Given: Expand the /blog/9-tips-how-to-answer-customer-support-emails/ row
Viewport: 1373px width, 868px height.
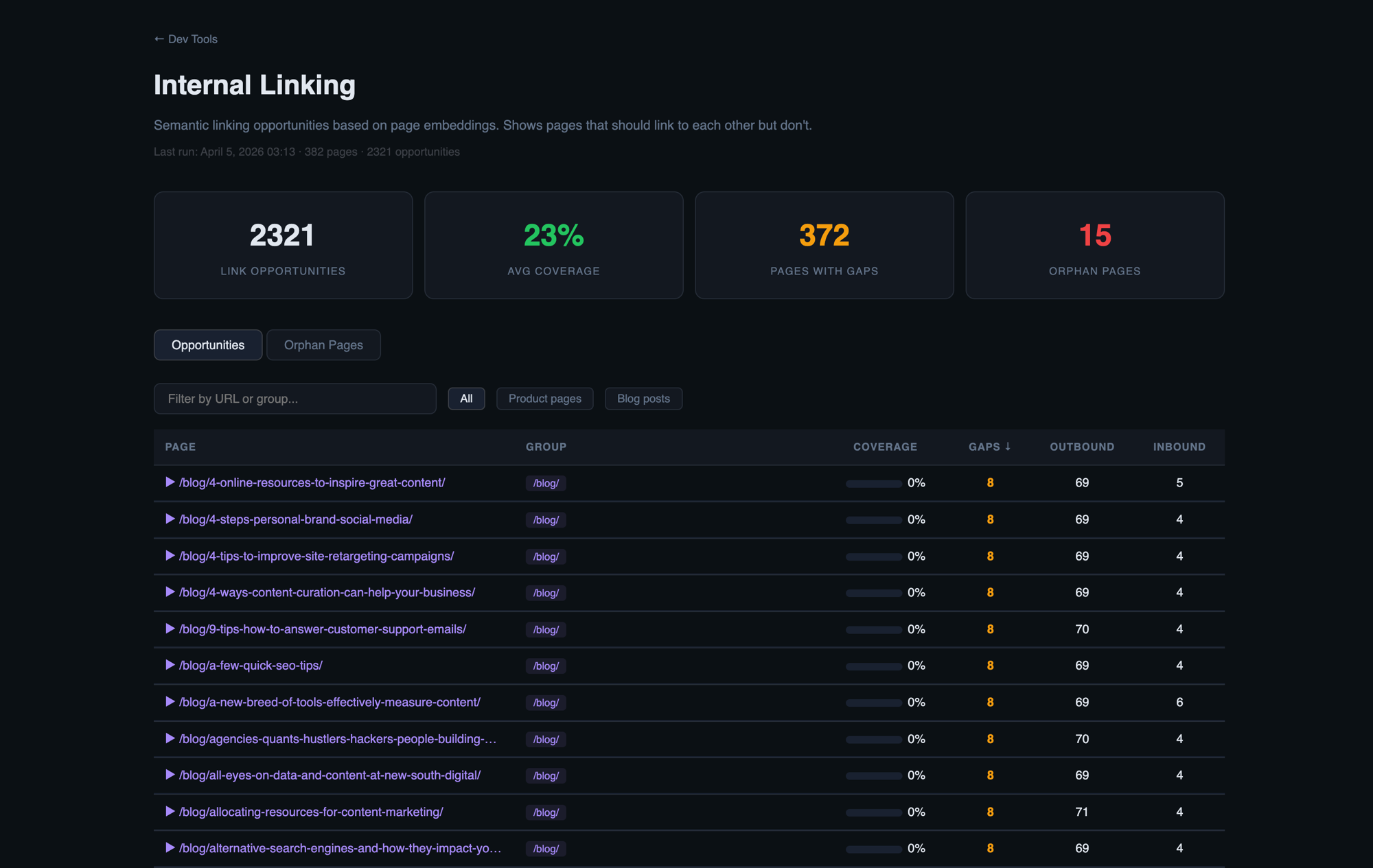Looking at the screenshot, I should click(170, 629).
